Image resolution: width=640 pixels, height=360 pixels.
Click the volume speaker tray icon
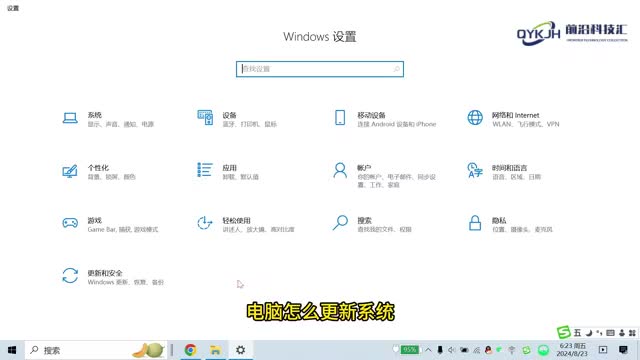[451, 350]
